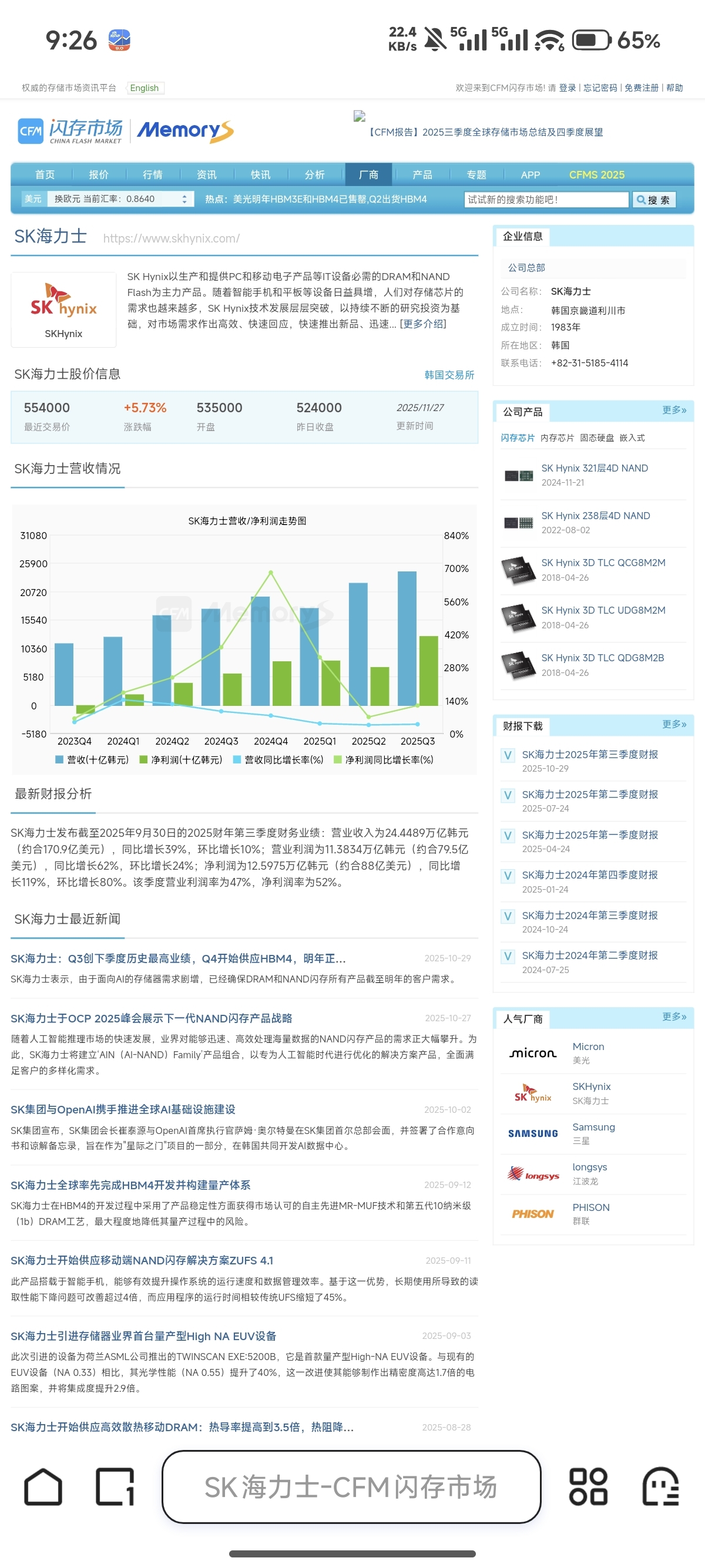Click report icon for 2025年第三季度财报

point(507,755)
